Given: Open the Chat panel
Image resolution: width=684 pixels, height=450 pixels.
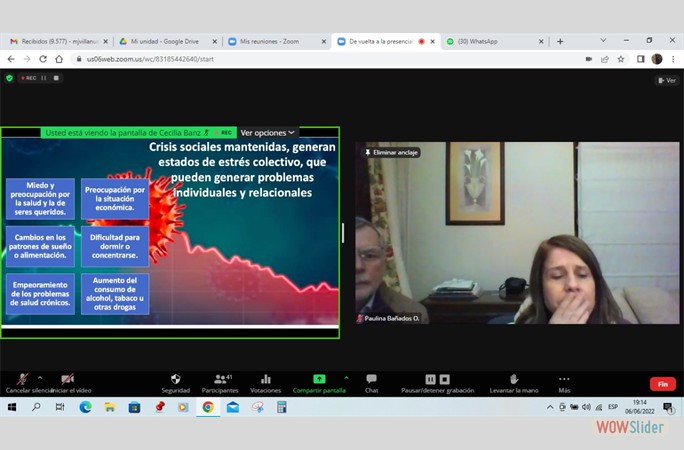Looking at the screenshot, I should 371,380.
